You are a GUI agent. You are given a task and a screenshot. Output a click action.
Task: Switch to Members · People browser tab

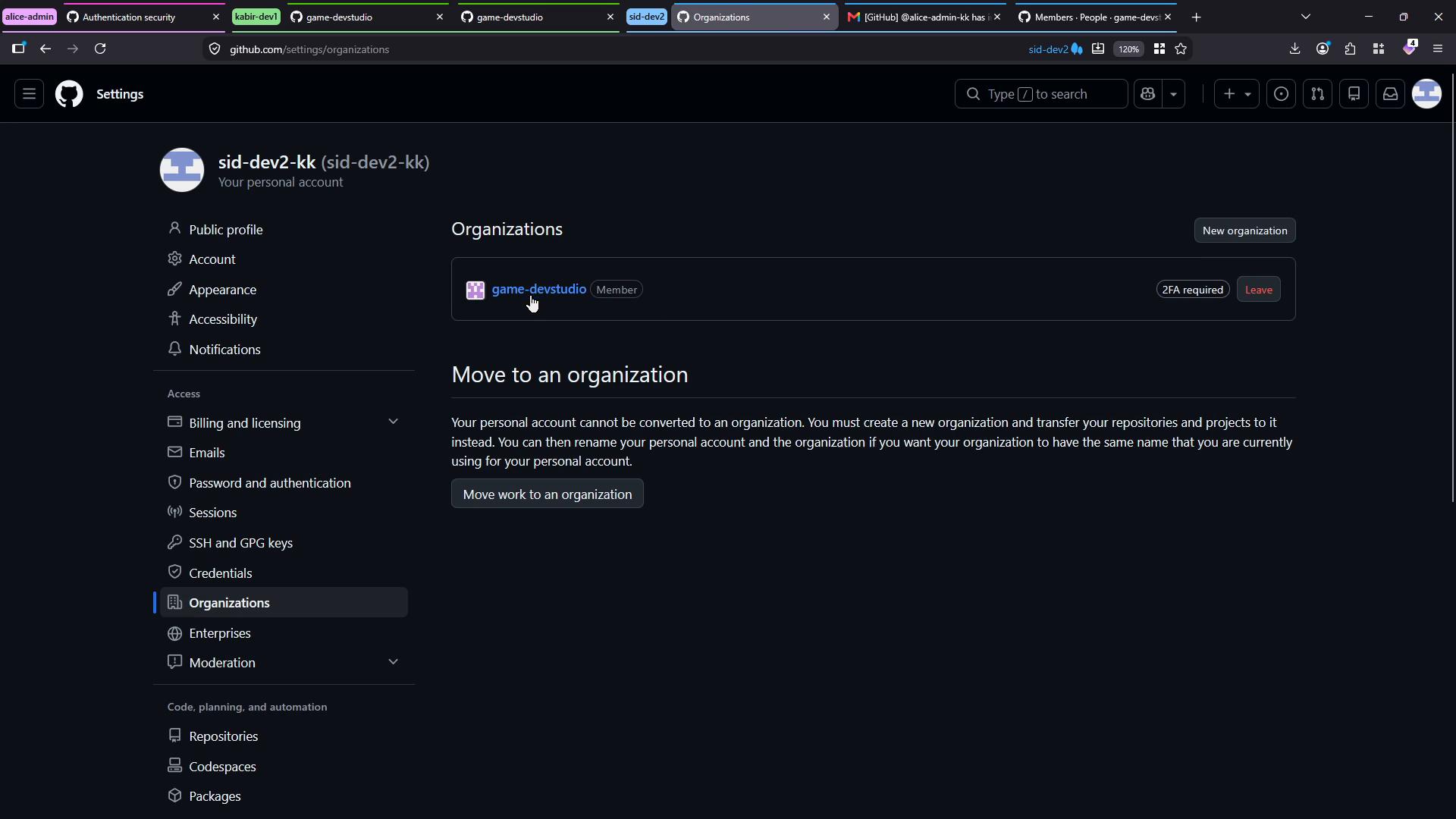(1097, 17)
